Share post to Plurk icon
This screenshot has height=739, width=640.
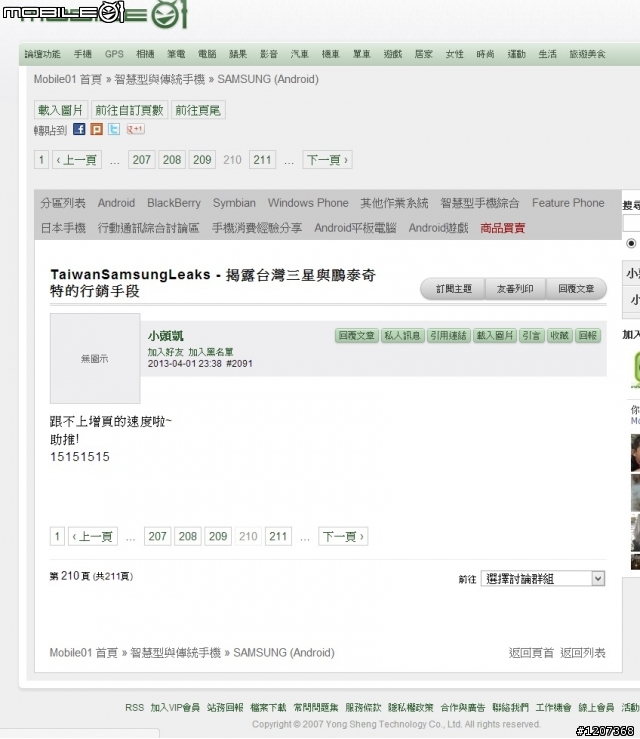(97, 129)
